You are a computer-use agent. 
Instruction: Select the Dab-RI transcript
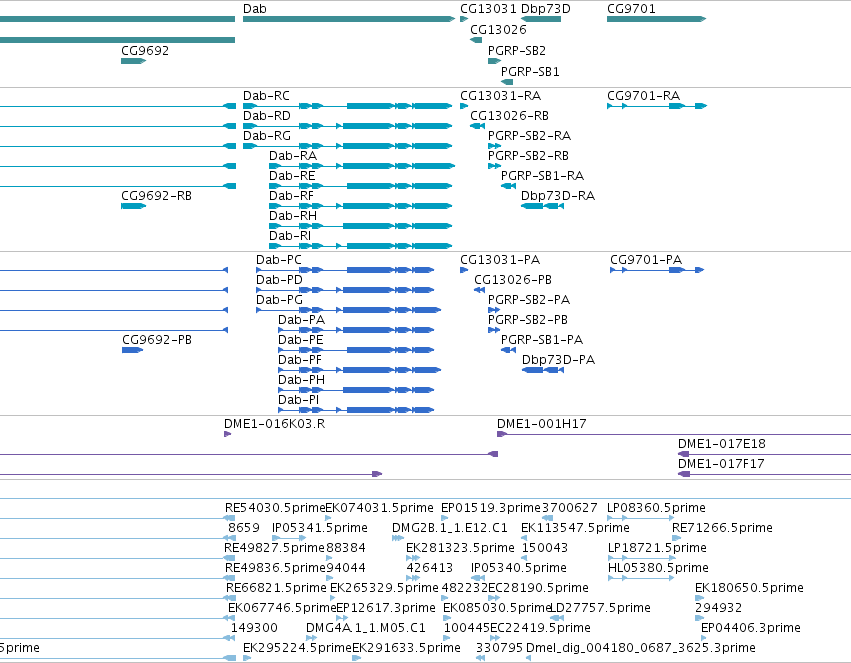360,246
